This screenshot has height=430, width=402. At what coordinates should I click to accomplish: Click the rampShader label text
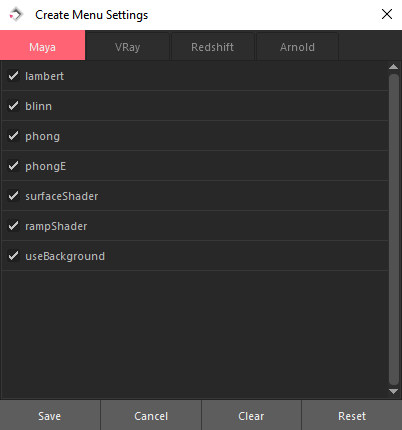(56, 227)
